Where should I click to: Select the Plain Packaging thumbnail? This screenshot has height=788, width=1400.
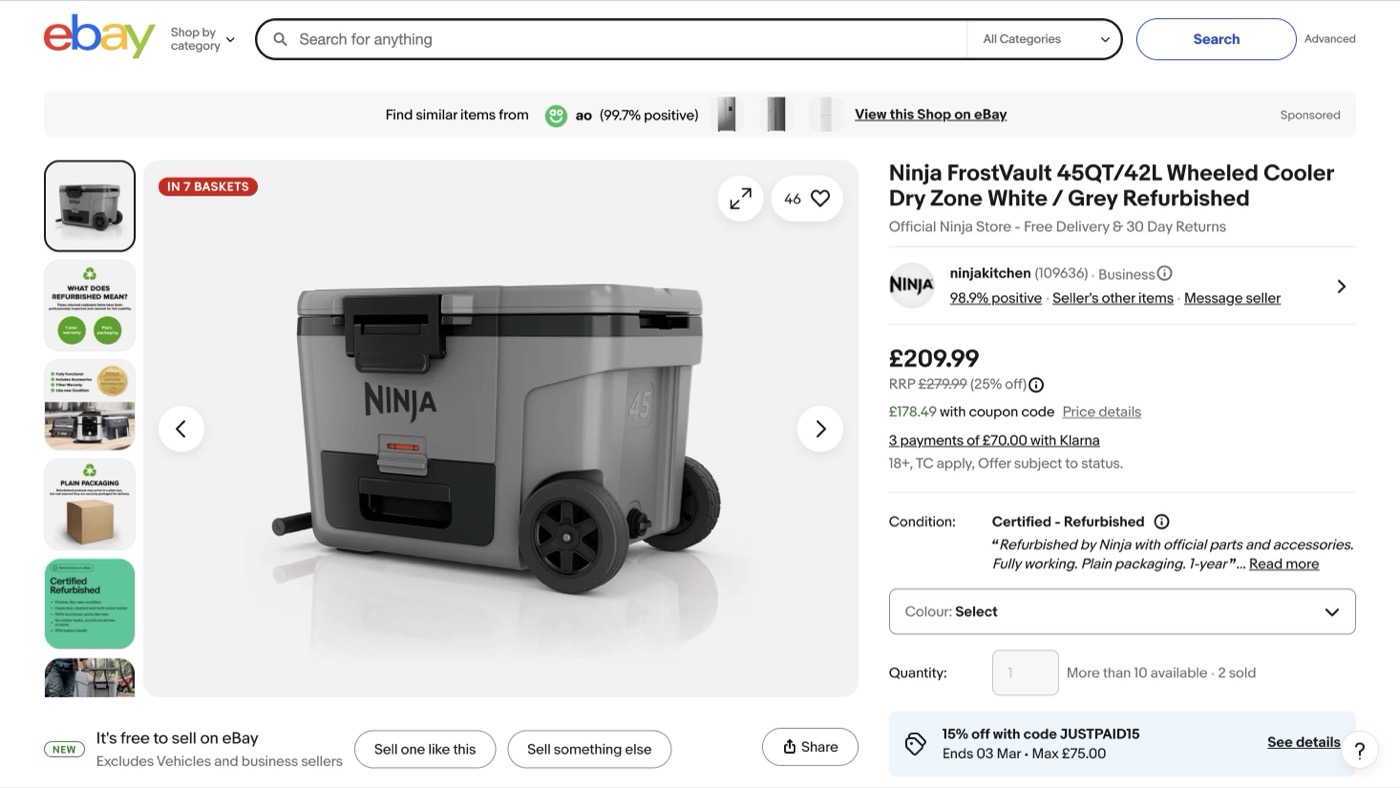[90, 504]
